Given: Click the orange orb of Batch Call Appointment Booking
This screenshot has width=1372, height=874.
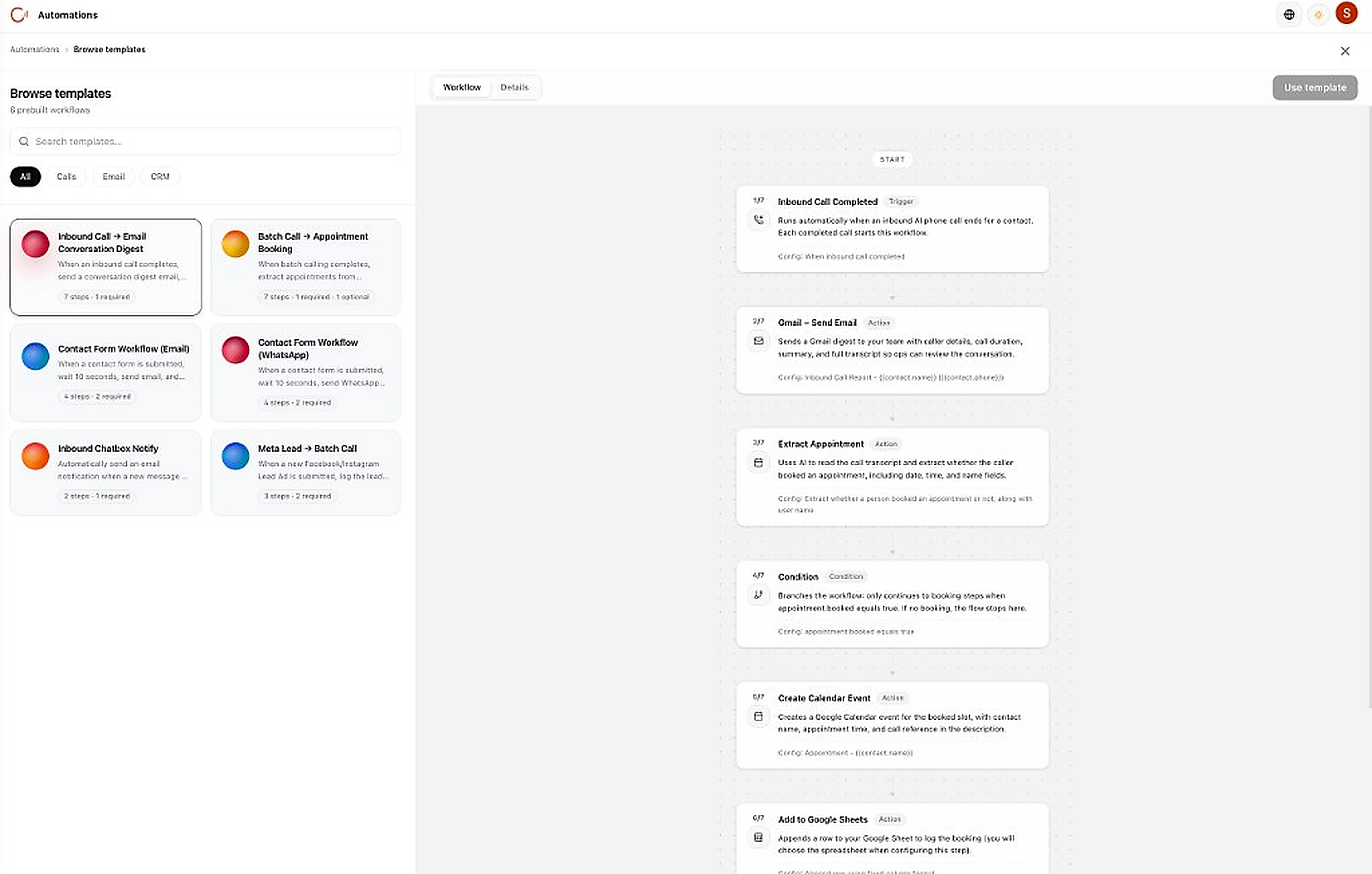Looking at the screenshot, I should [236, 243].
